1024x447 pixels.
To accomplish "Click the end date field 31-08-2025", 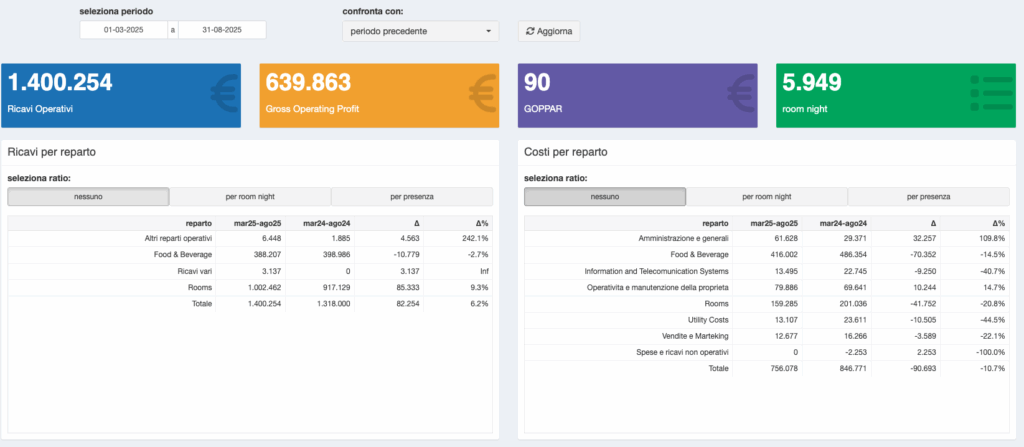I will pos(221,31).
